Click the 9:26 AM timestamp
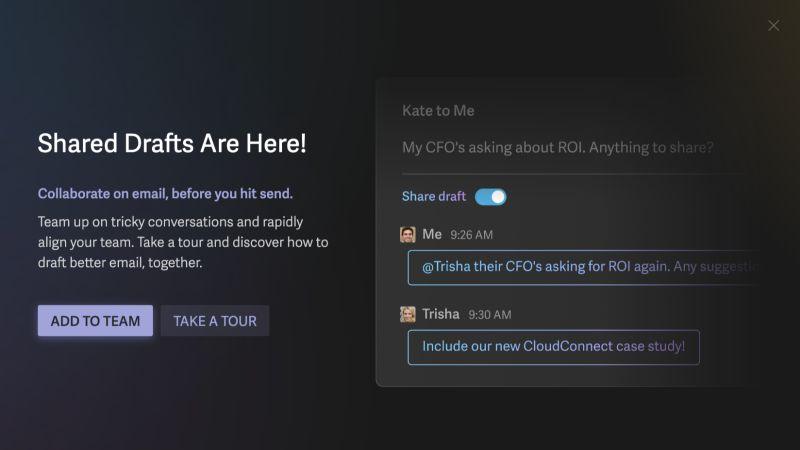Image resolution: width=800 pixels, height=450 pixels. tap(471, 235)
